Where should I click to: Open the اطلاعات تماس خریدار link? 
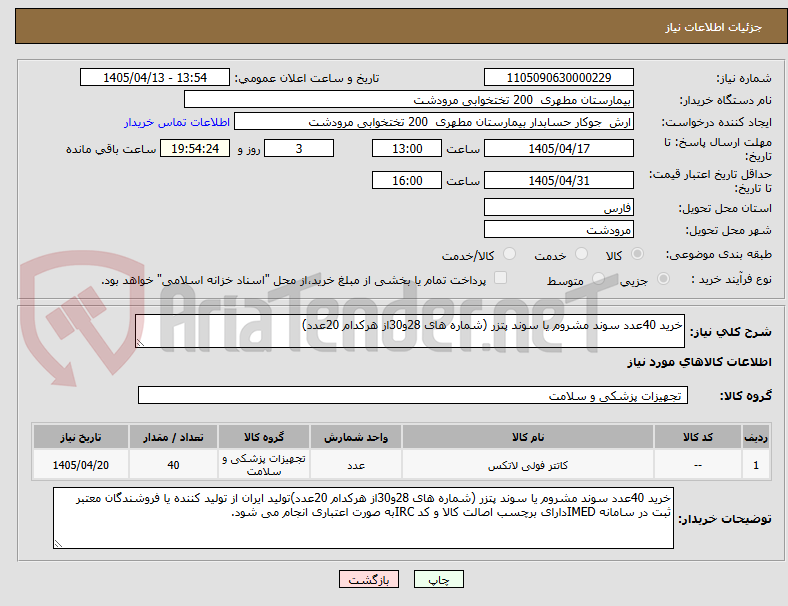(177, 122)
